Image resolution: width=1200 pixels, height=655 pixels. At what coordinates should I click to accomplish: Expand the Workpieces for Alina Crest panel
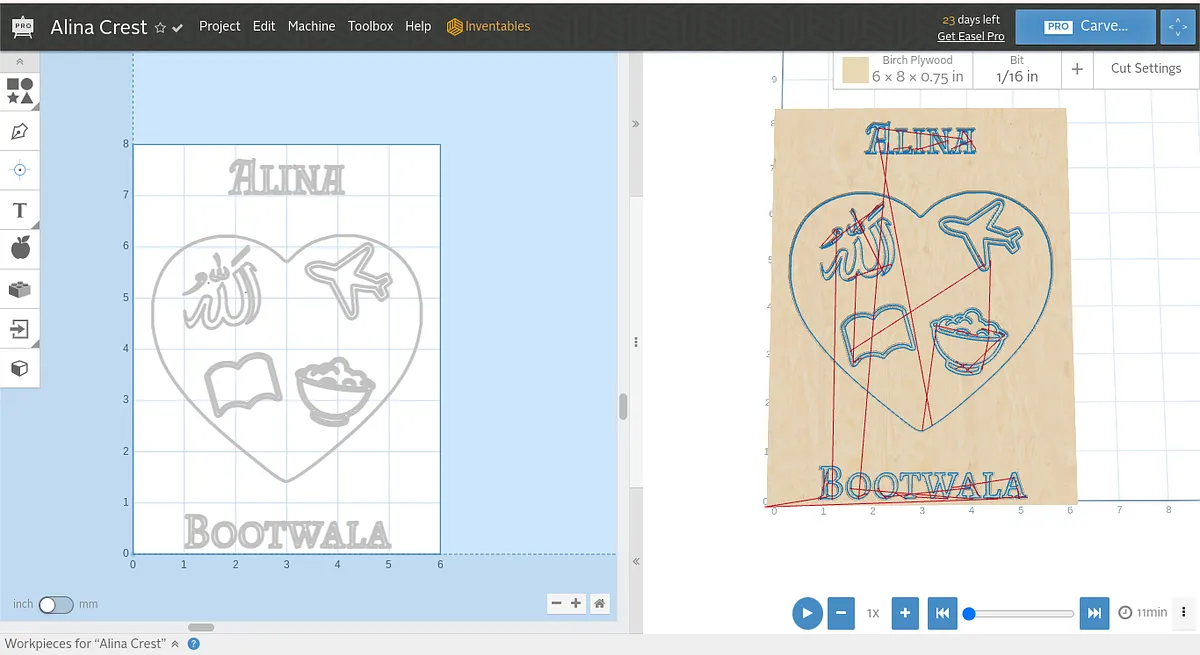pos(175,644)
